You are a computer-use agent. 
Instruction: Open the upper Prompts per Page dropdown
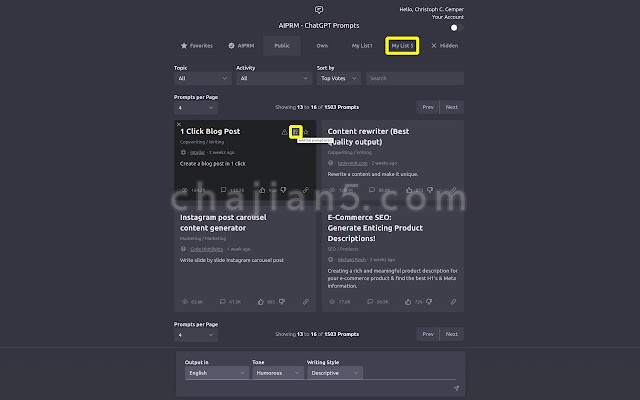[196, 108]
